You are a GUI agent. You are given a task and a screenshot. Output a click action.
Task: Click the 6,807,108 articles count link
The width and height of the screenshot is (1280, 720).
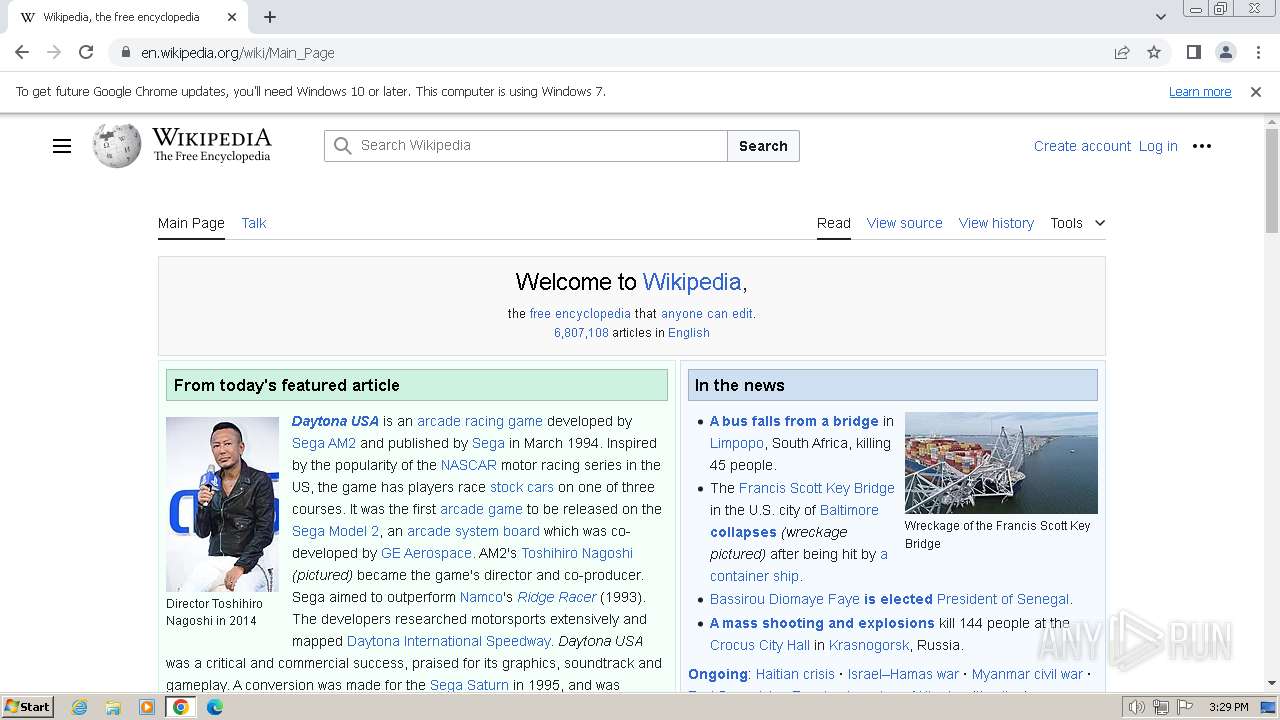click(x=581, y=333)
